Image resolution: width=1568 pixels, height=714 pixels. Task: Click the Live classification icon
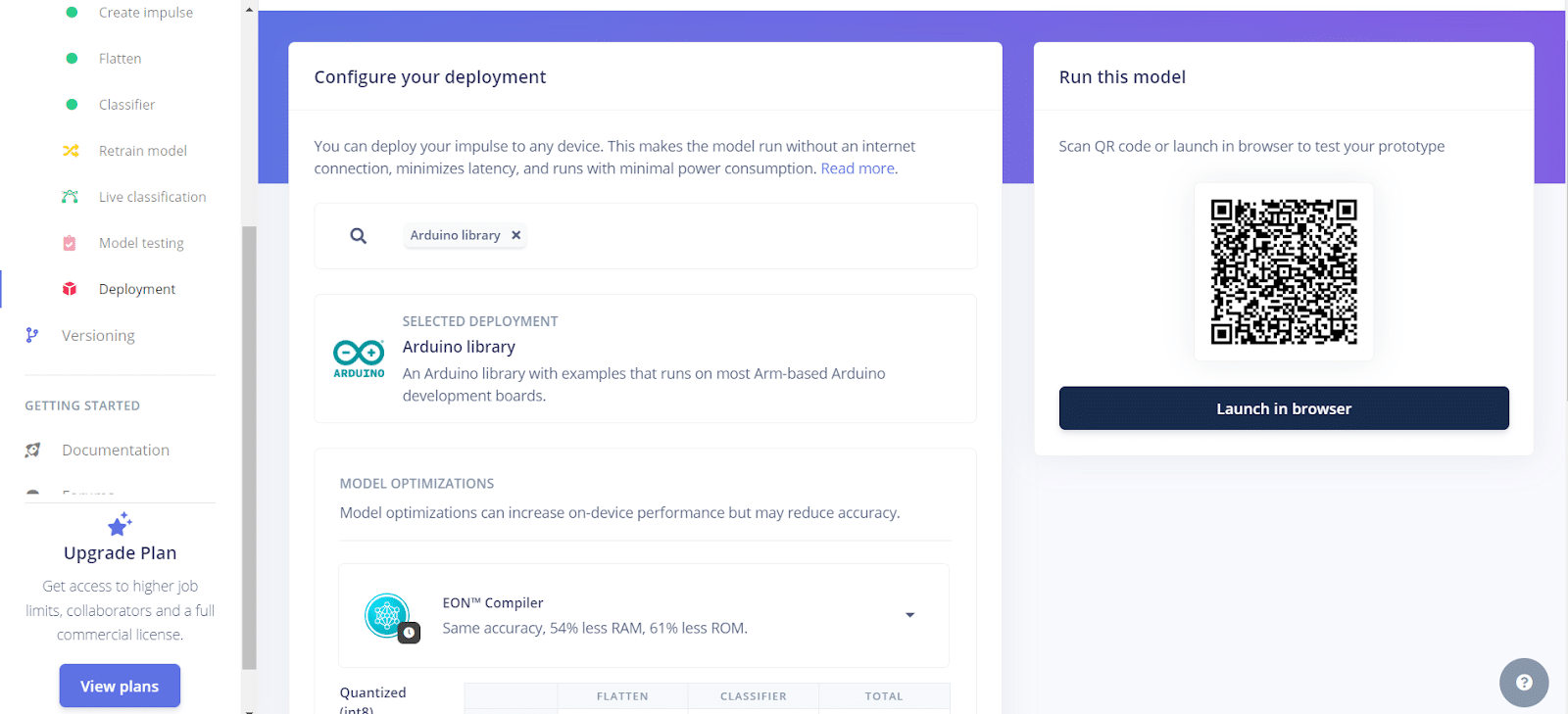pos(70,197)
